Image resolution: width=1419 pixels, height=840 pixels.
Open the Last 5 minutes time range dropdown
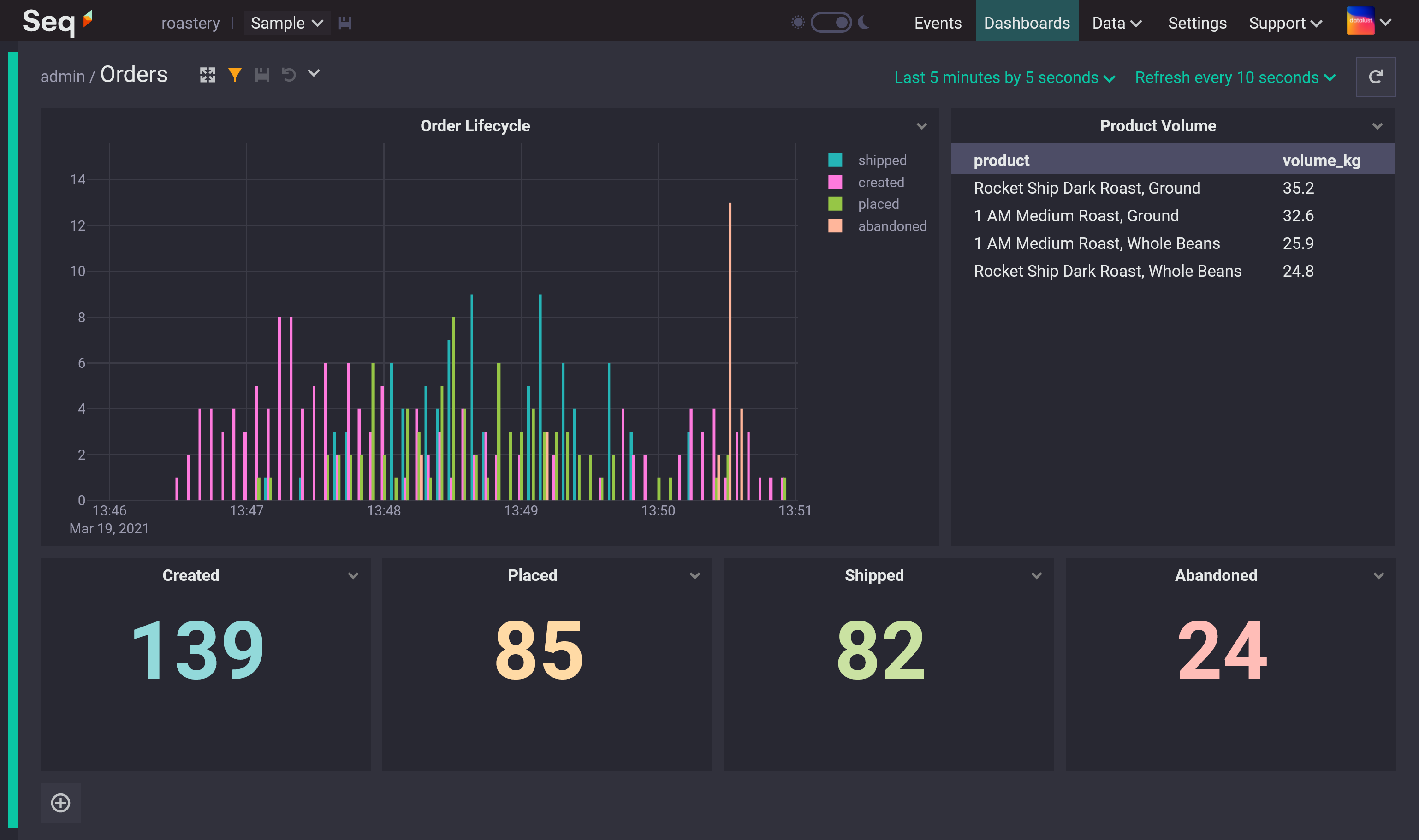click(x=1004, y=77)
